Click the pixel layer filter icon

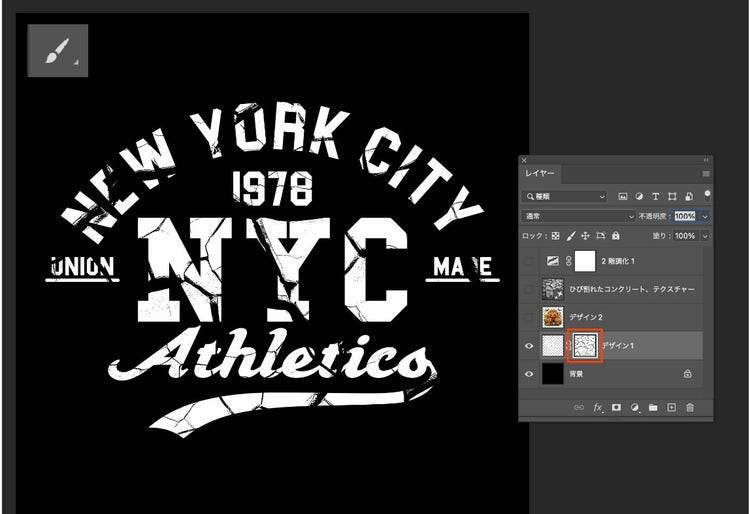coord(622,196)
